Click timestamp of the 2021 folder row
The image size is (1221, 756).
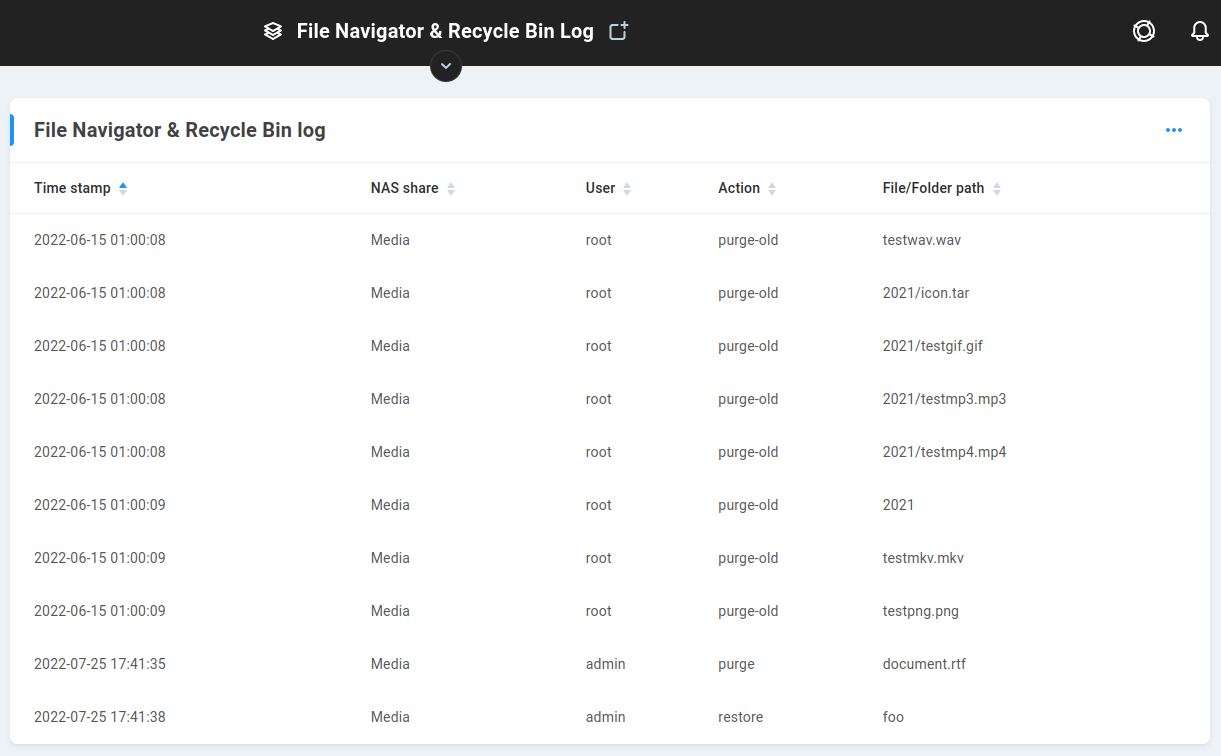coord(100,505)
